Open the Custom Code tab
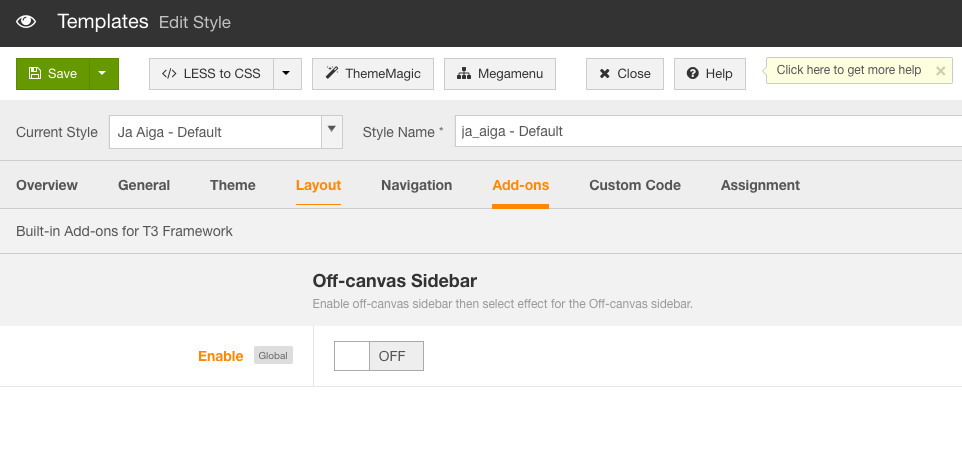Image resolution: width=962 pixels, height=454 pixels. click(x=635, y=185)
